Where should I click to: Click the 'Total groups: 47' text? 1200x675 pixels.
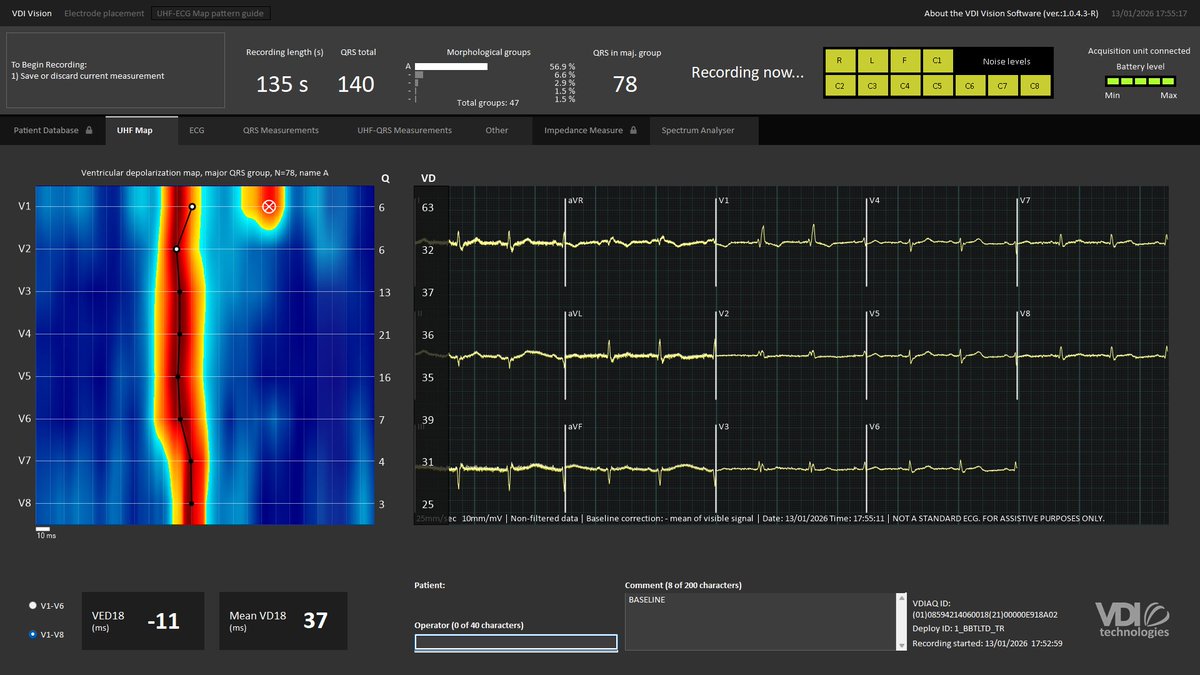tap(487, 103)
